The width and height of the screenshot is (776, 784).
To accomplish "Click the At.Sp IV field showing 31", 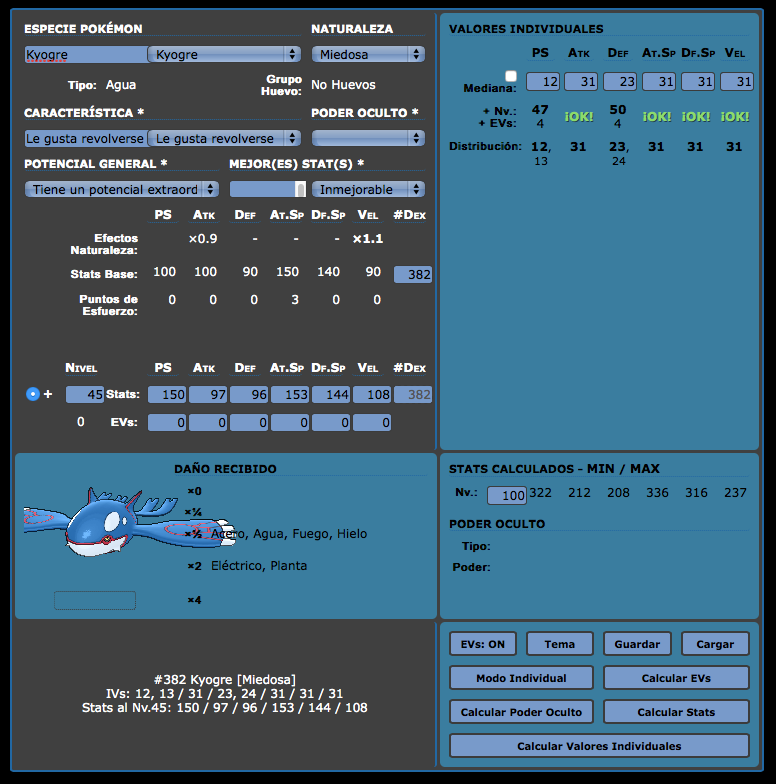I will tap(659, 81).
